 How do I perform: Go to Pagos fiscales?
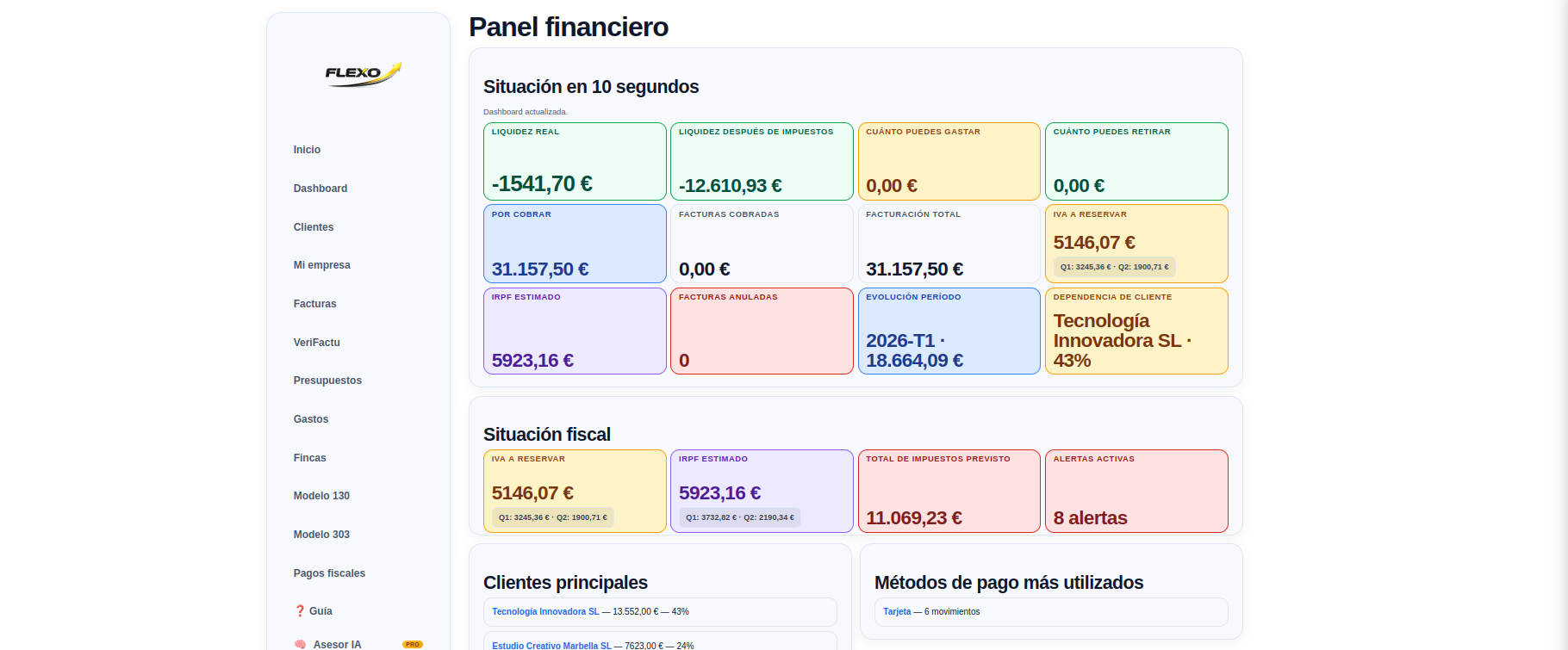tap(329, 573)
